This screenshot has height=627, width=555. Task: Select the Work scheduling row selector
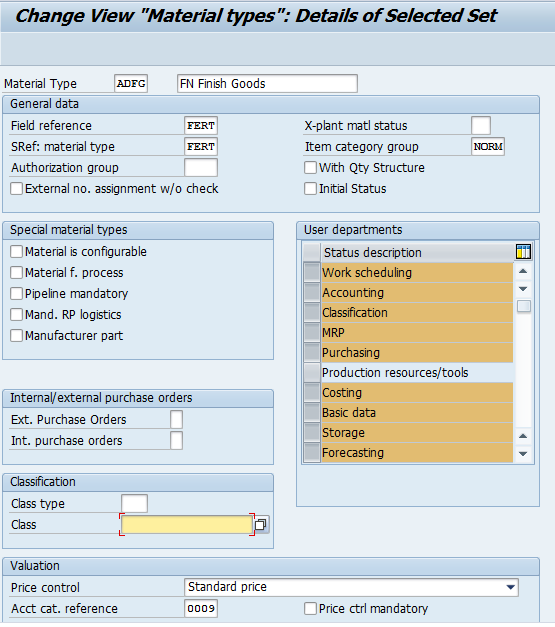pyautogui.click(x=312, y=273)
